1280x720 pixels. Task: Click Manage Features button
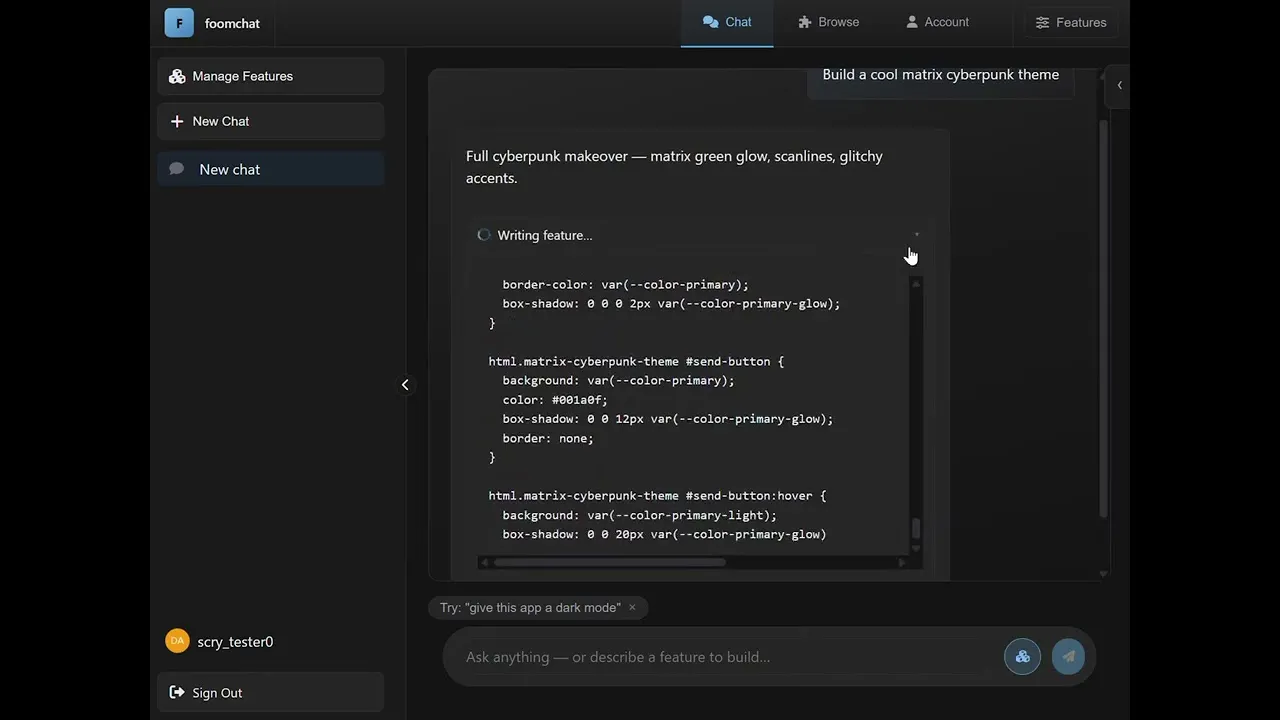tap(270, 76)
